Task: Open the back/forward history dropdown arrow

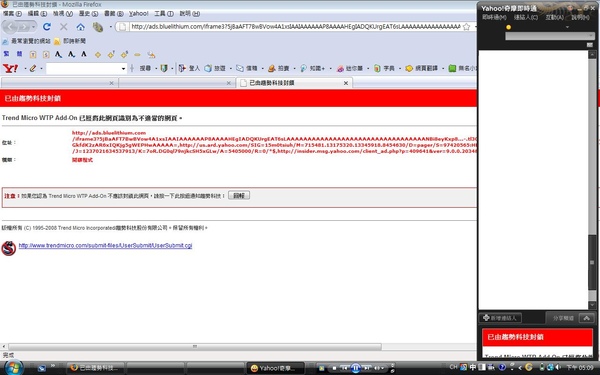Action: pyautogui.click(x=34, y=27)
